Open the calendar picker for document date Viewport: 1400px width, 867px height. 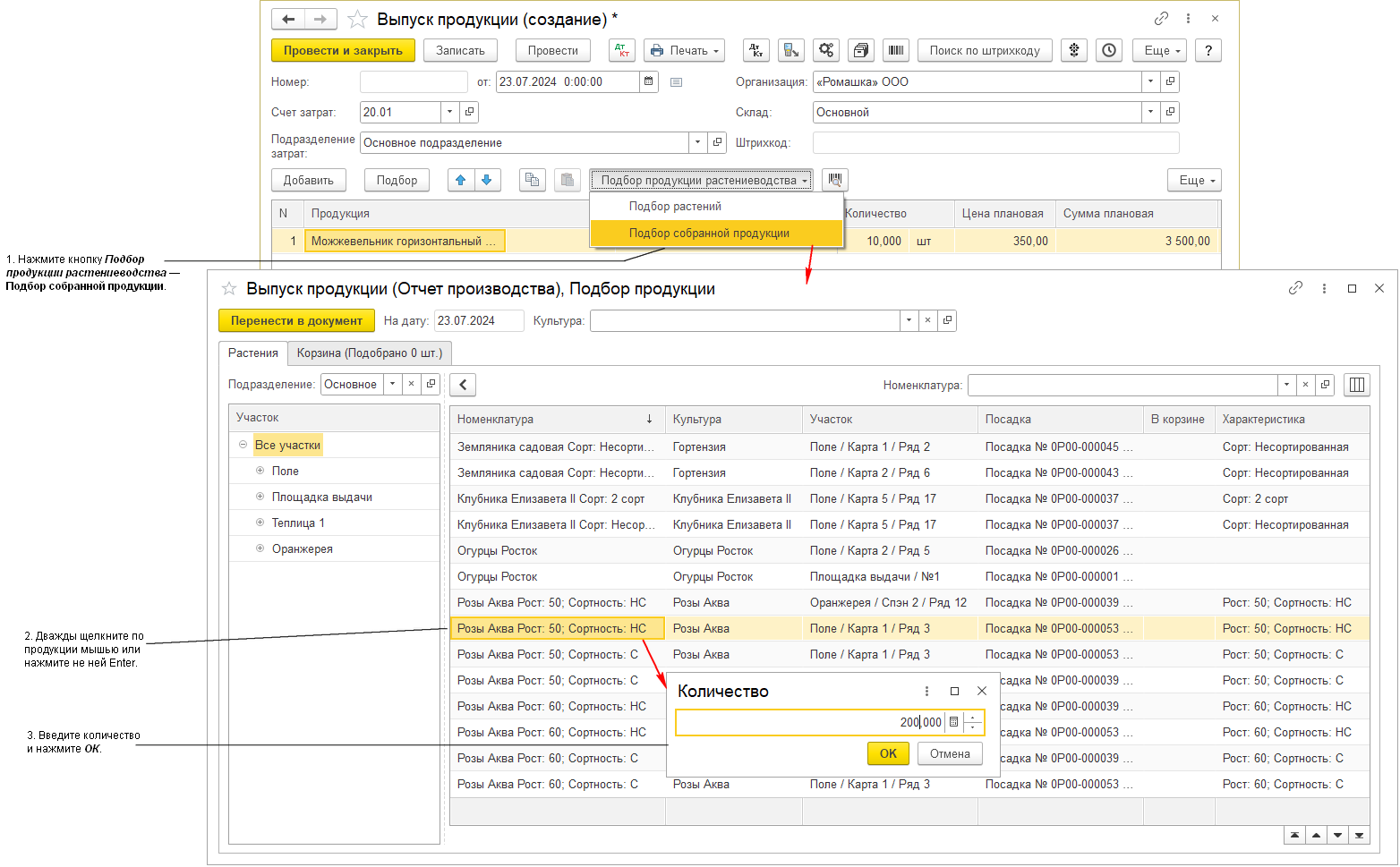(x=649, y=81)
